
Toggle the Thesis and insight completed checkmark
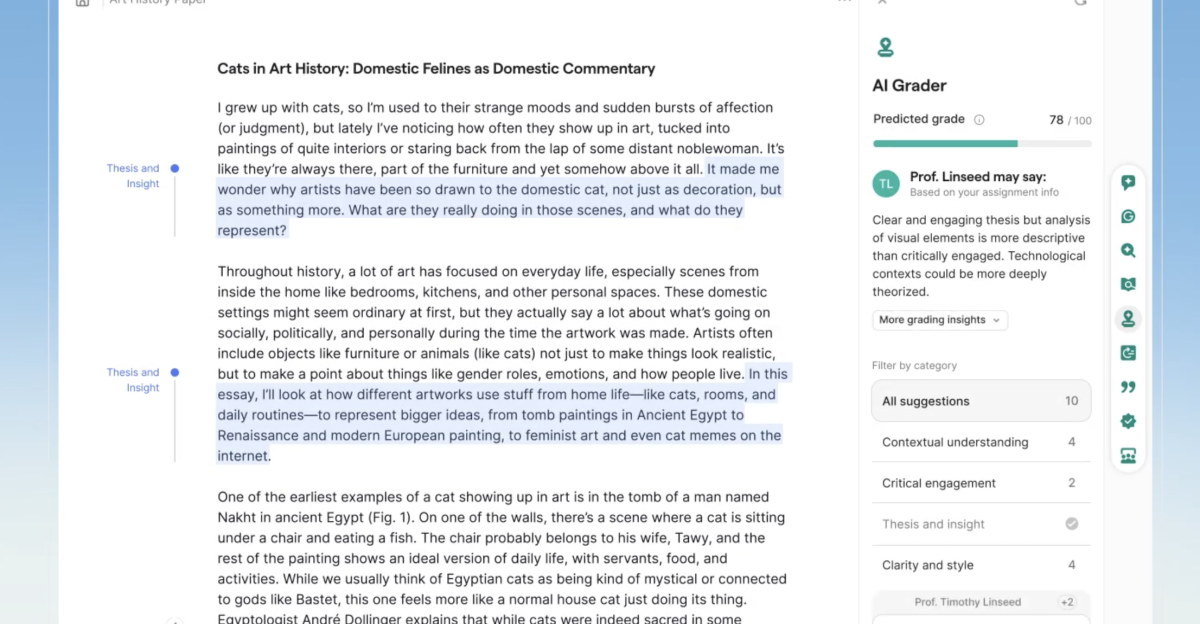[x=1071, y=523]
